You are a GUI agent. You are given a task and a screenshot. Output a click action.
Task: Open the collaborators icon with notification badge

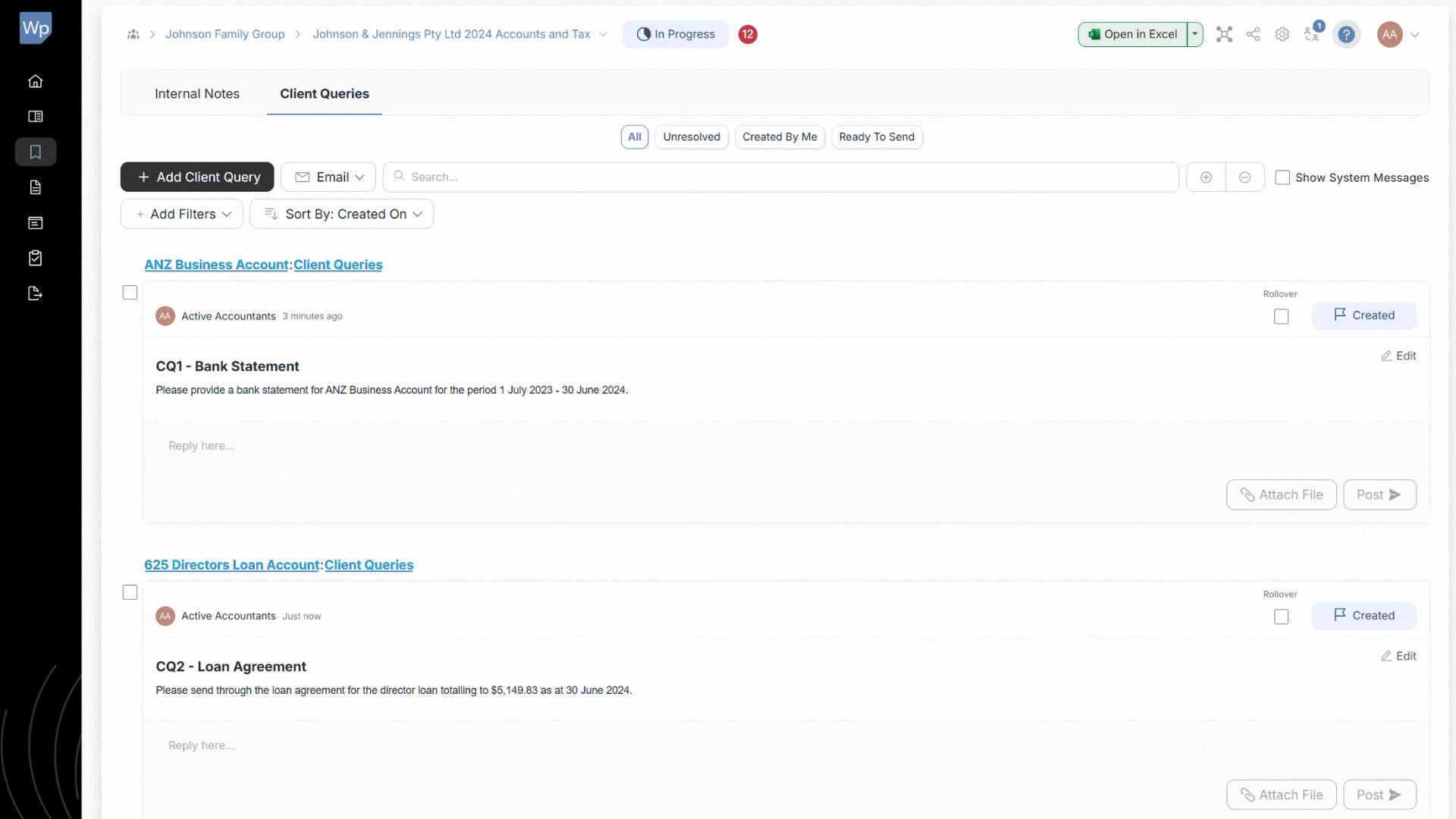[1312, 34]
